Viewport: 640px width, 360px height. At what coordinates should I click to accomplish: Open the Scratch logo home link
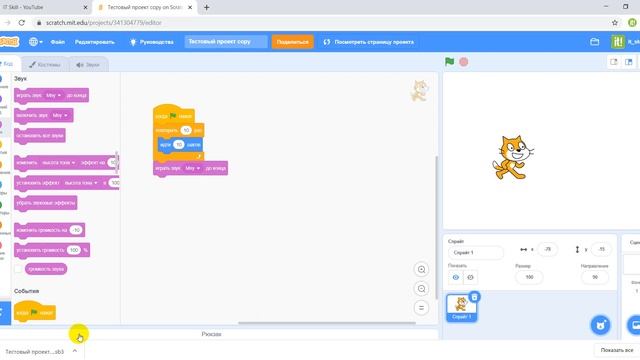10,42
